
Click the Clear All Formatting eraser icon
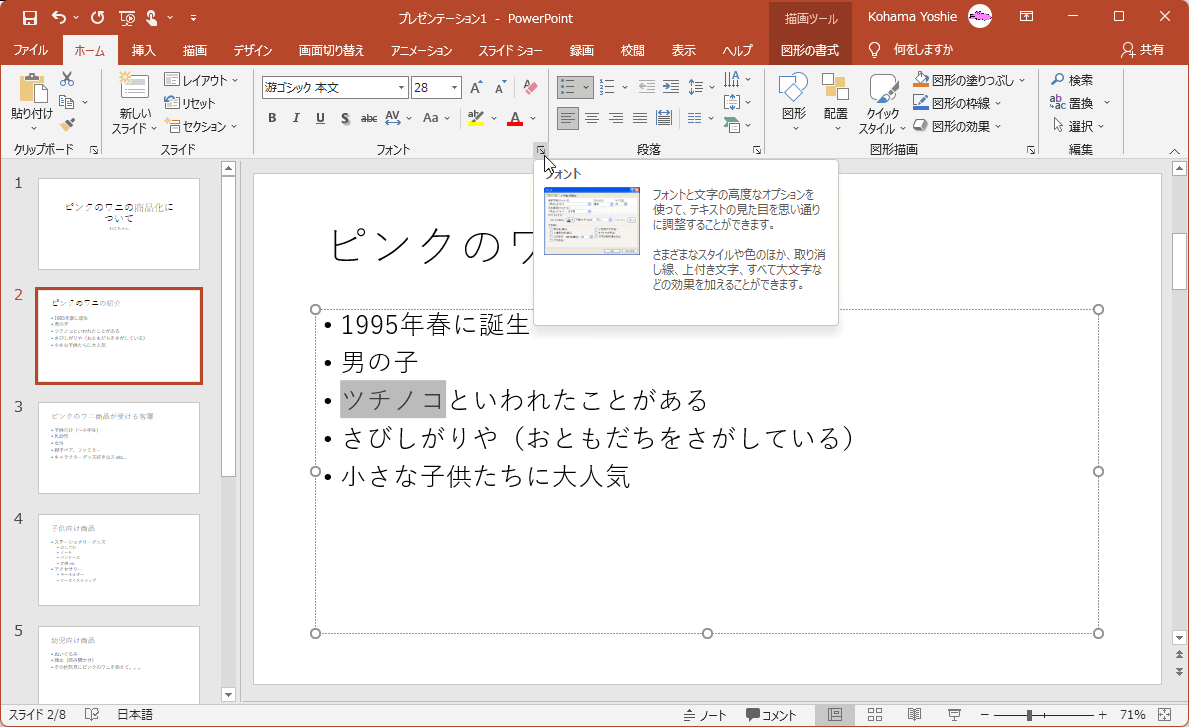[530, 88]
